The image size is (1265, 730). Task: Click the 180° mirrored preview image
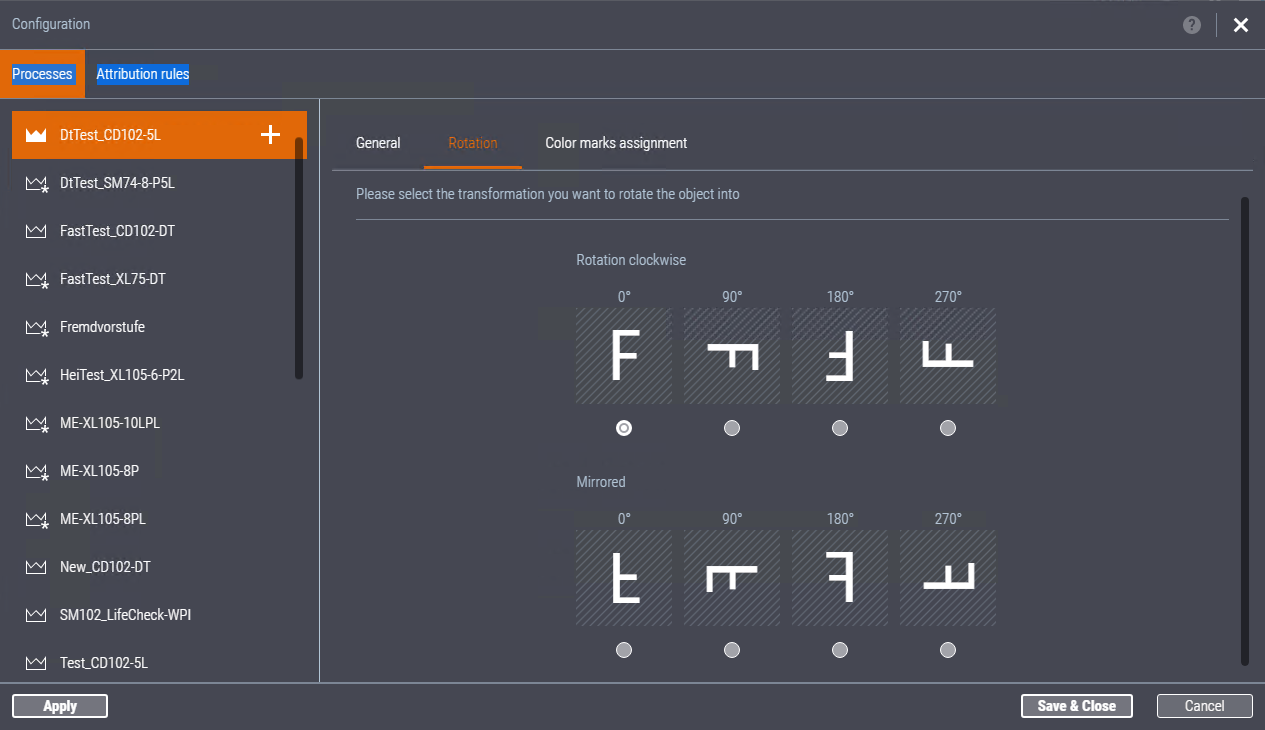839,577
